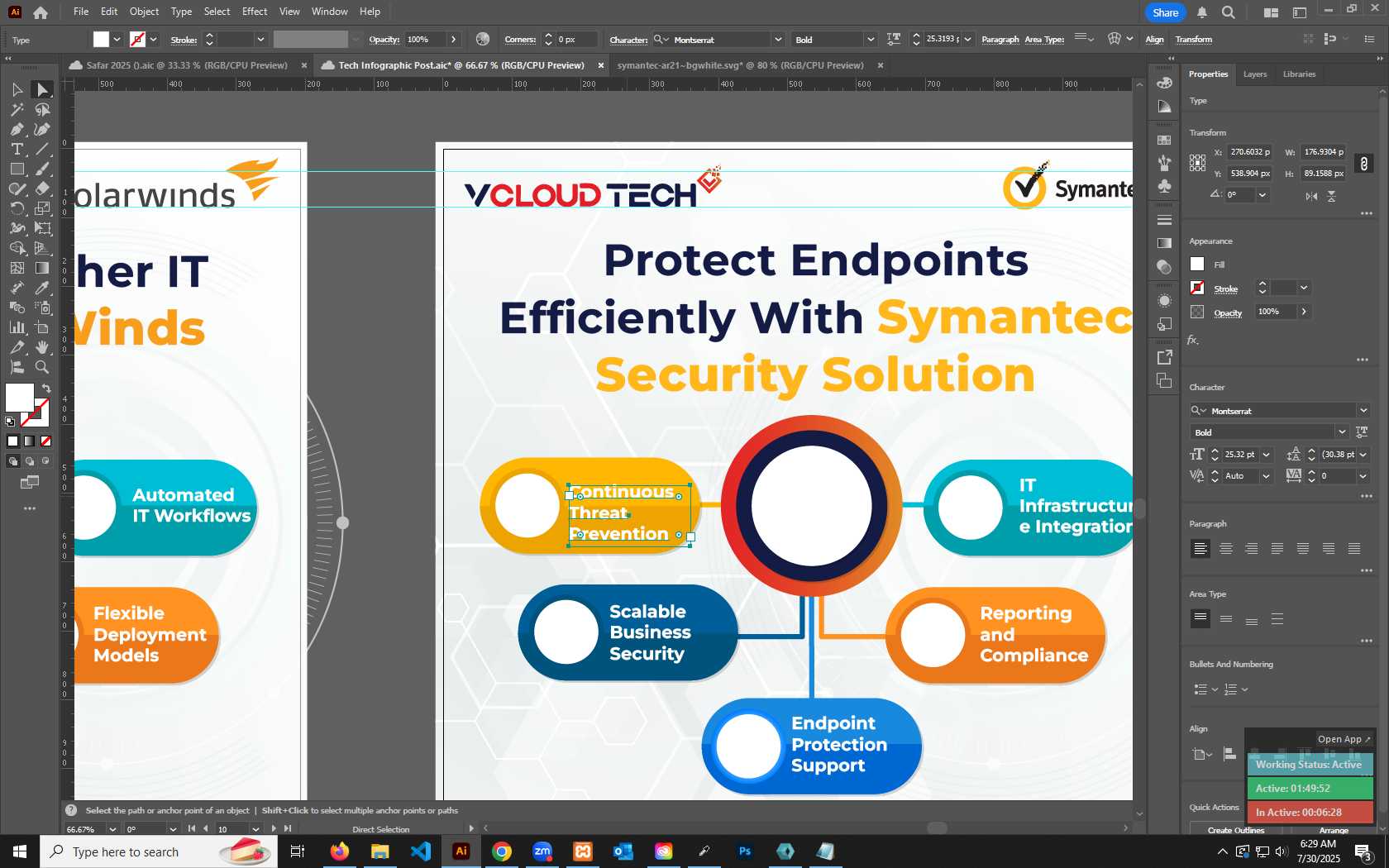Select the Paintbrush tool
The image size is (1389, 868).
point(42,169)
